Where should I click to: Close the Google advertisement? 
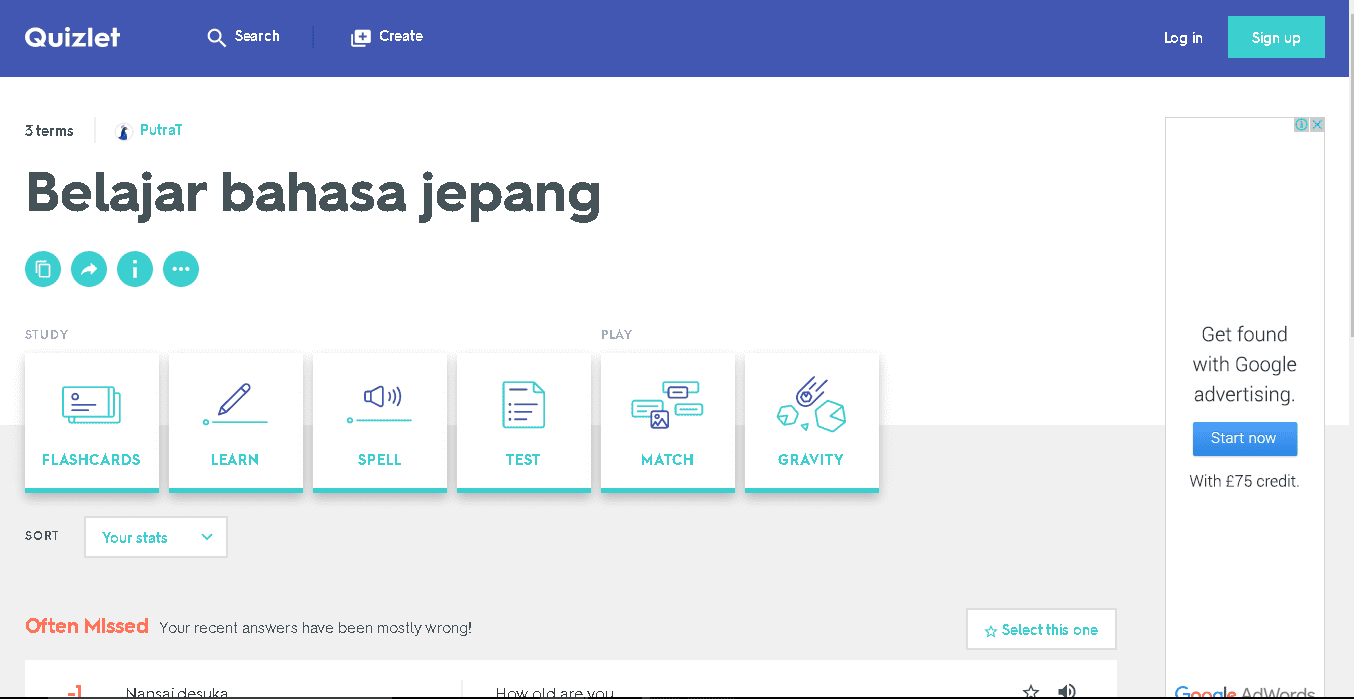[x=1317, y=125]
